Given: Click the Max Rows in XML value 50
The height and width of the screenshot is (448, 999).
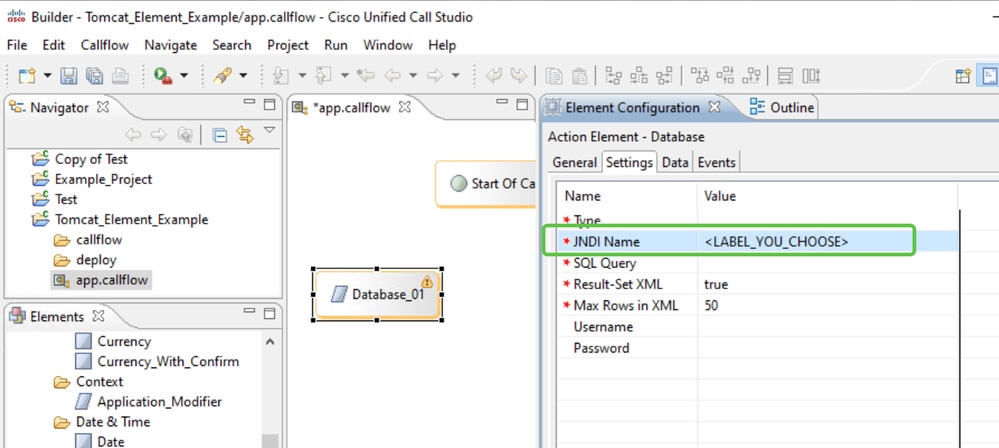Looking at the screenshot, I should 711,305.
